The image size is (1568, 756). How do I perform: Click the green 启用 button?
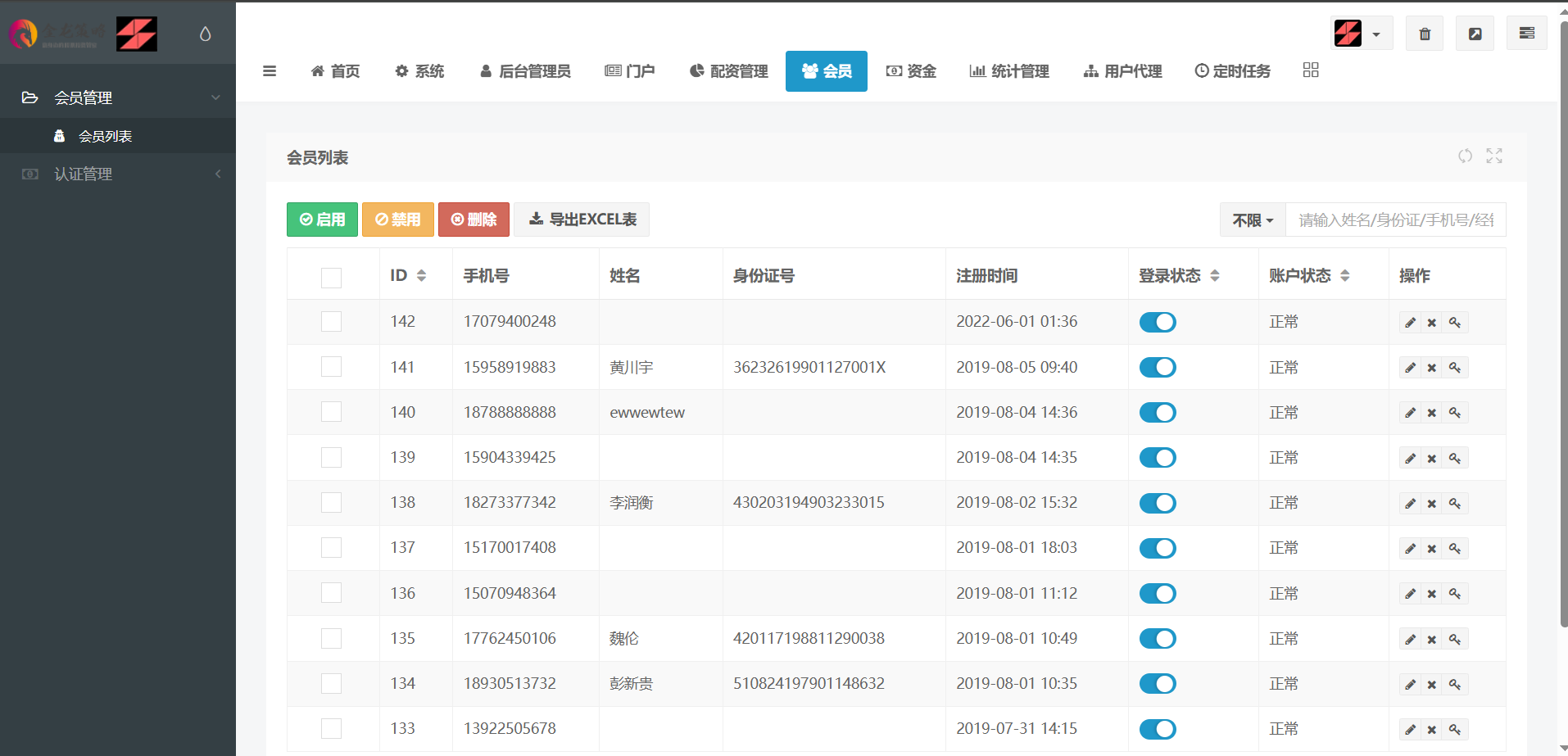(322, 220)
